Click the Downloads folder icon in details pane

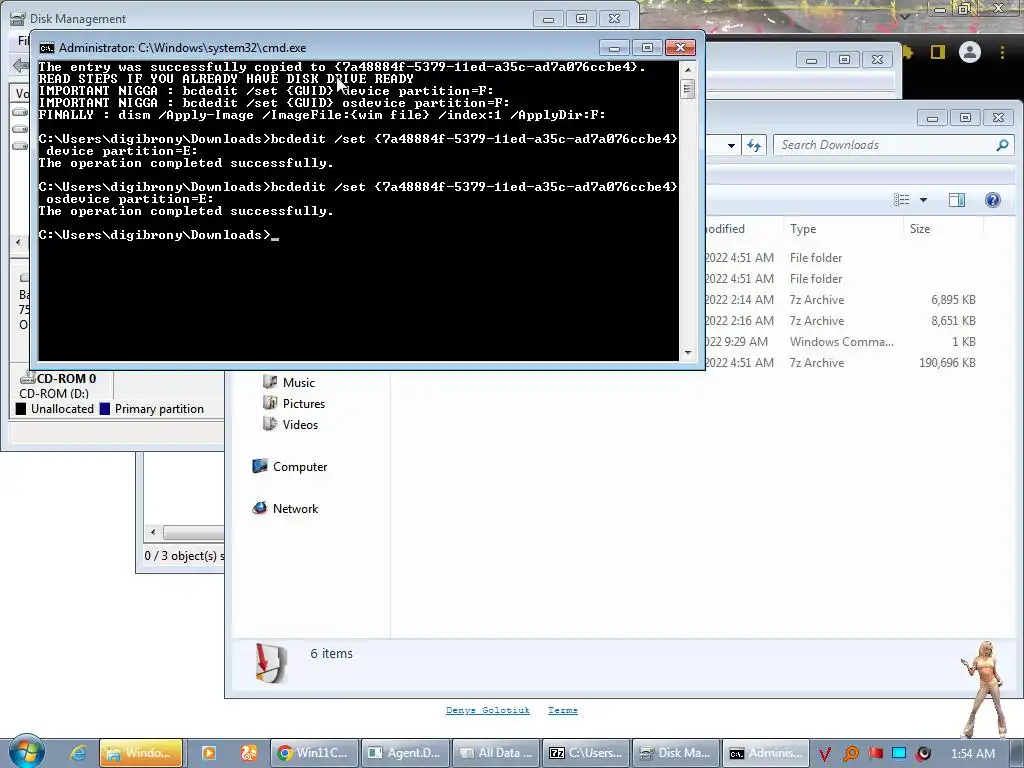tap(271, 662)
